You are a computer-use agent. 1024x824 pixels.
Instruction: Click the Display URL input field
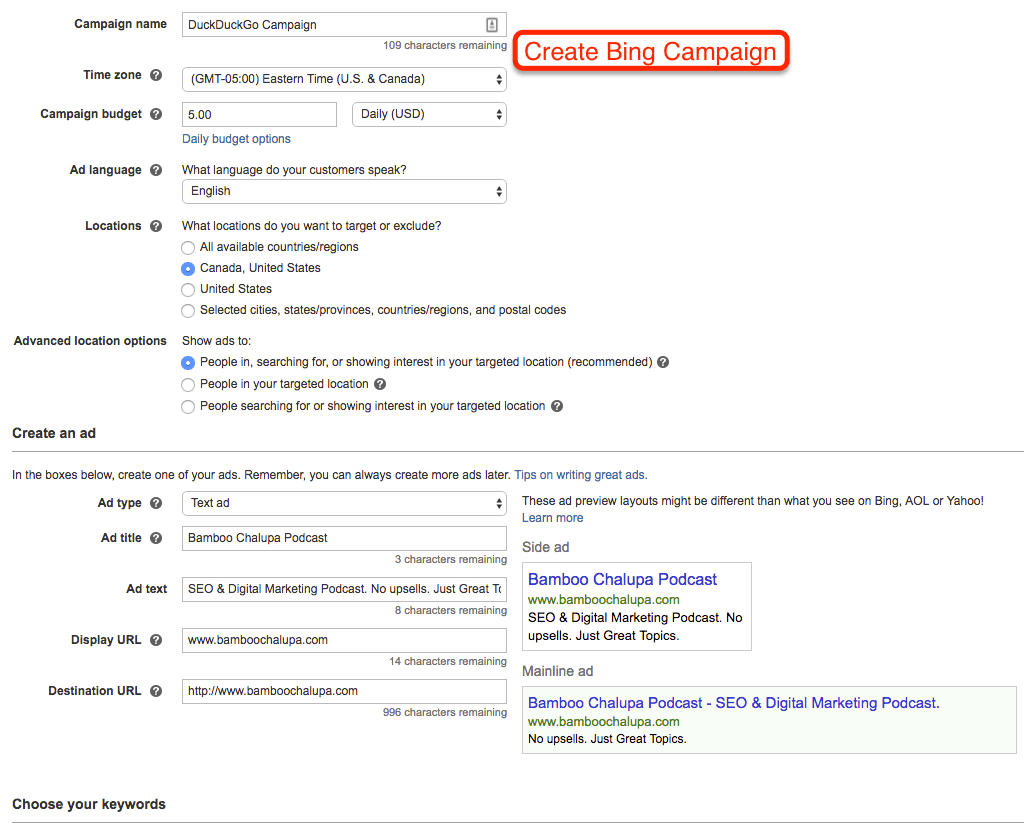click(344, 640)
